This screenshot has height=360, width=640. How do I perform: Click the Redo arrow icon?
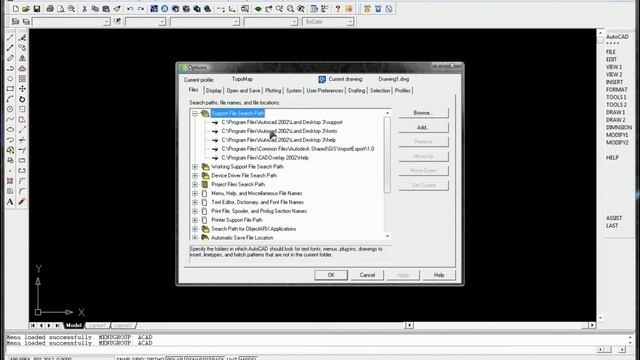140,9
